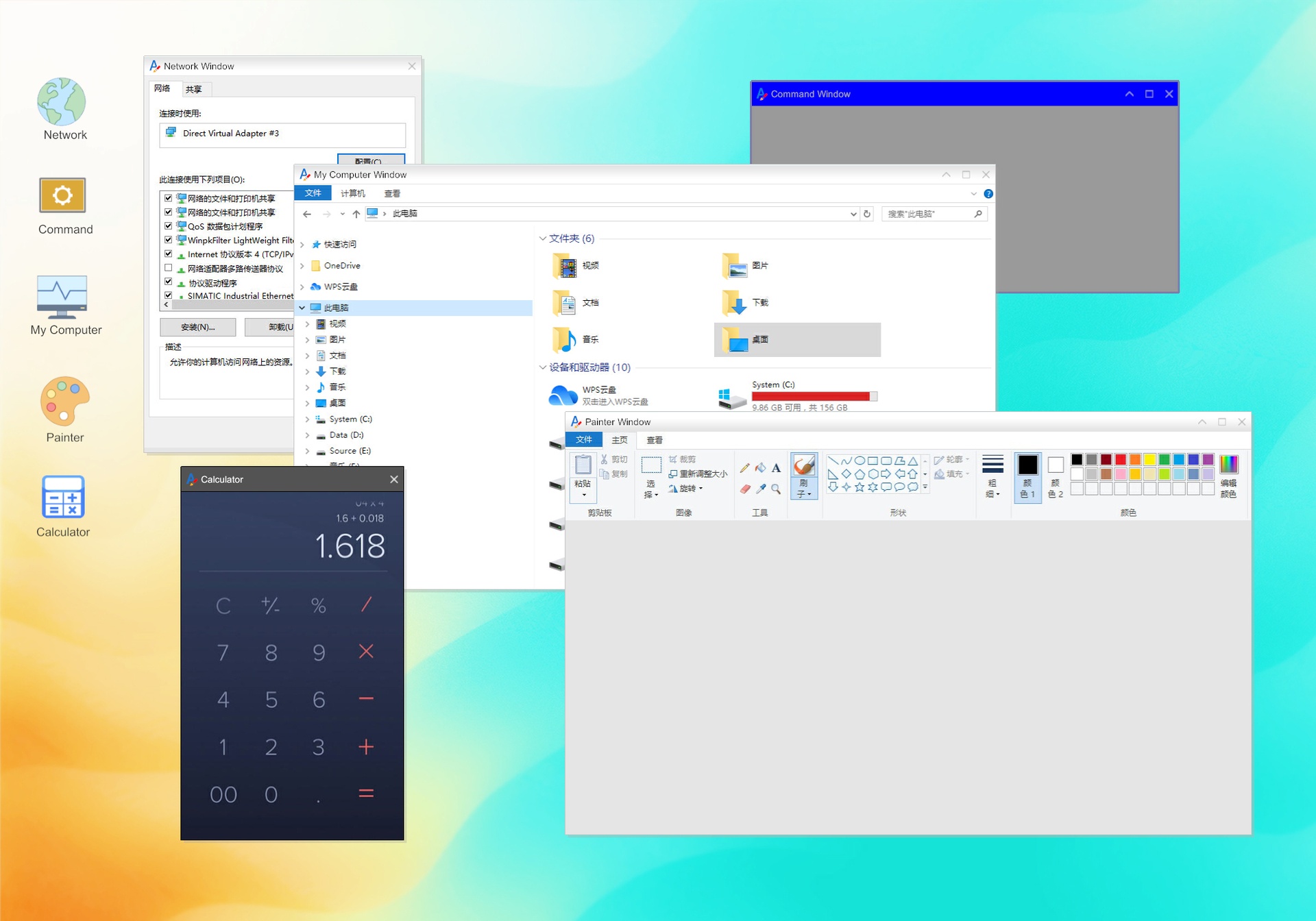Viewport: 1316px width, 921px height.
Task: Open the 粗细 line thickness dropdown in Painter
Action: click(x=992, y=489)
